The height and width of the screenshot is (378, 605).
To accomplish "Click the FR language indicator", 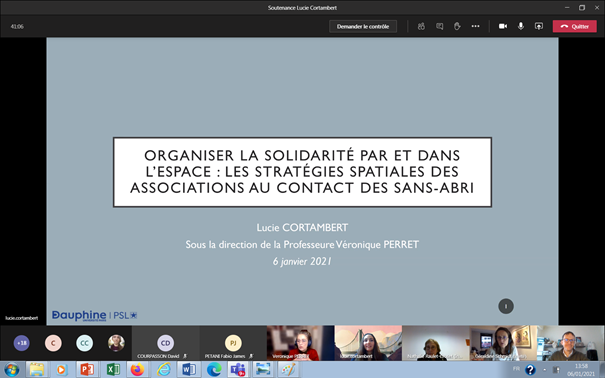I will coord(516,369).
